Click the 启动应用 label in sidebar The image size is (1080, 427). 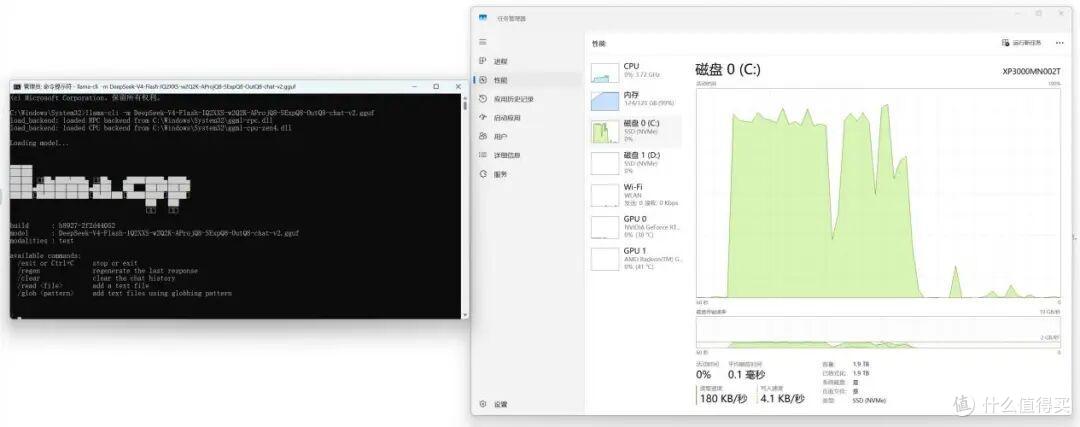508,118
